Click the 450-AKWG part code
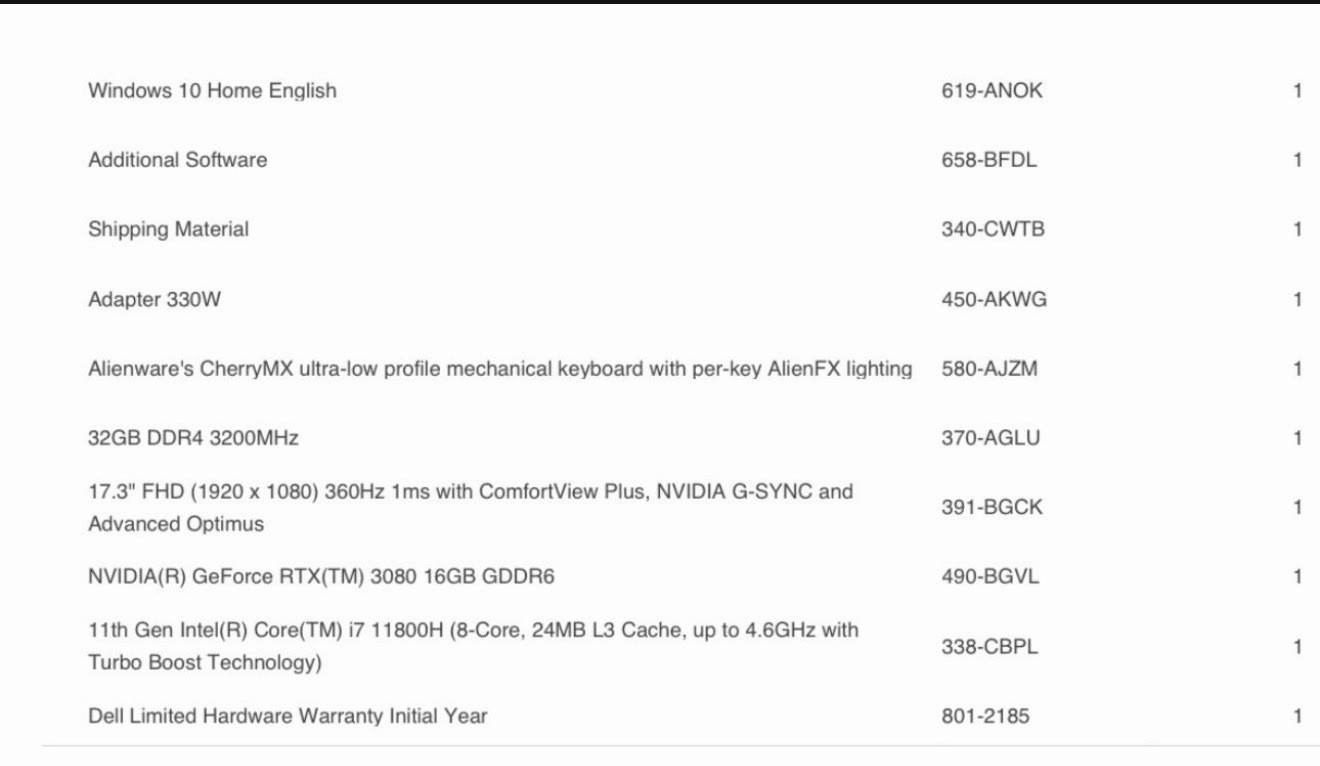 pyautogui.click(x=994, y=299)
